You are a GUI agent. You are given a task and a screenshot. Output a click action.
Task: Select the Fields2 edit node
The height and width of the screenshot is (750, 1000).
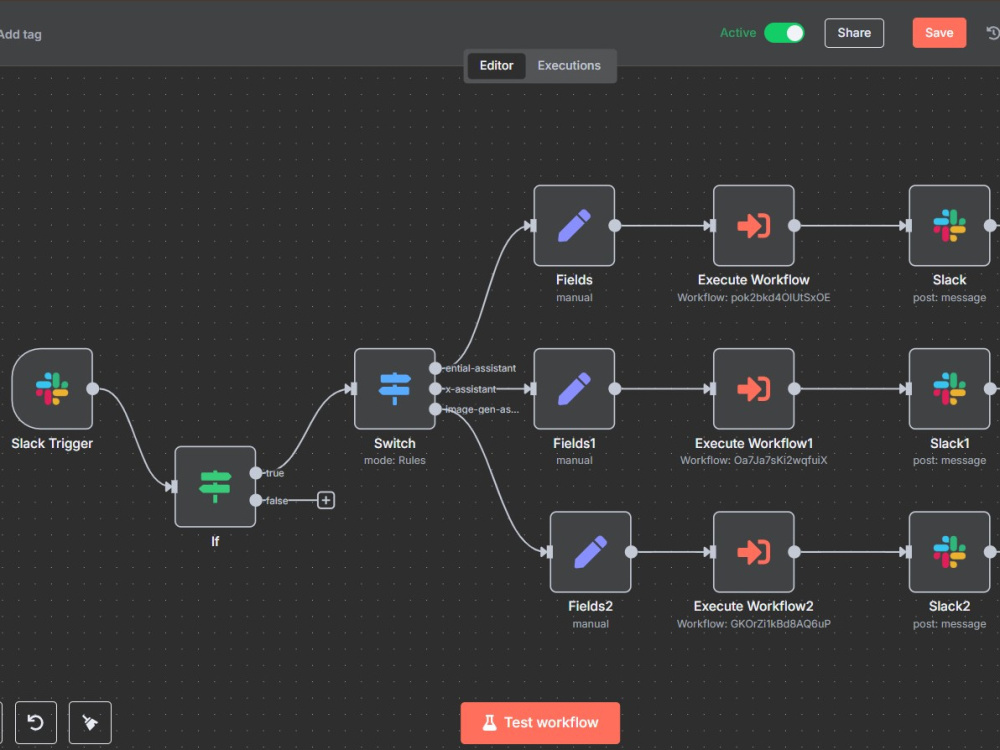[591, 552]
